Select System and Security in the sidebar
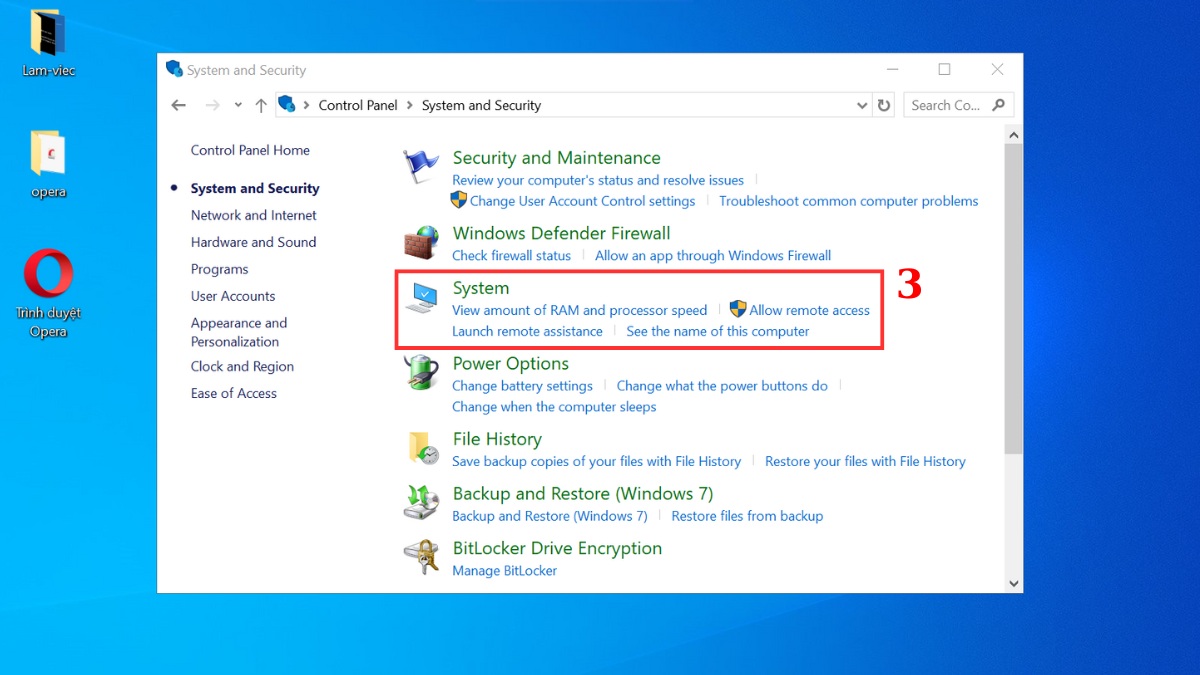Screen dimensions: 1200x675 click(255, 188)
